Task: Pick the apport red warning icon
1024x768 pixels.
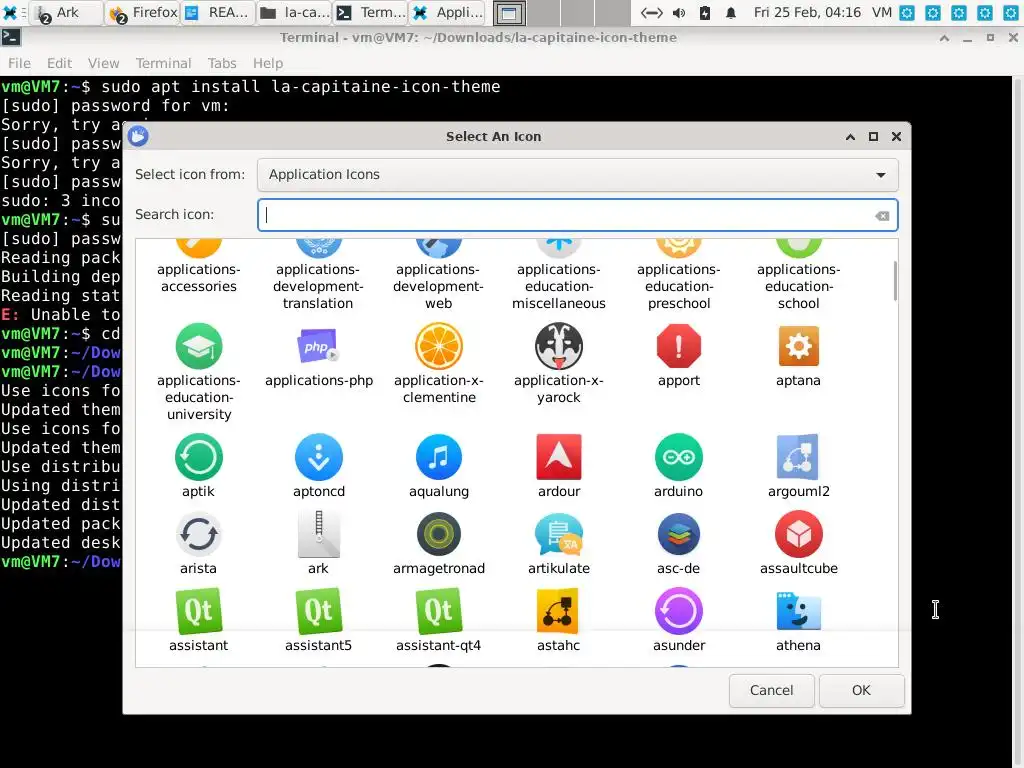Action: click(679, 346)
